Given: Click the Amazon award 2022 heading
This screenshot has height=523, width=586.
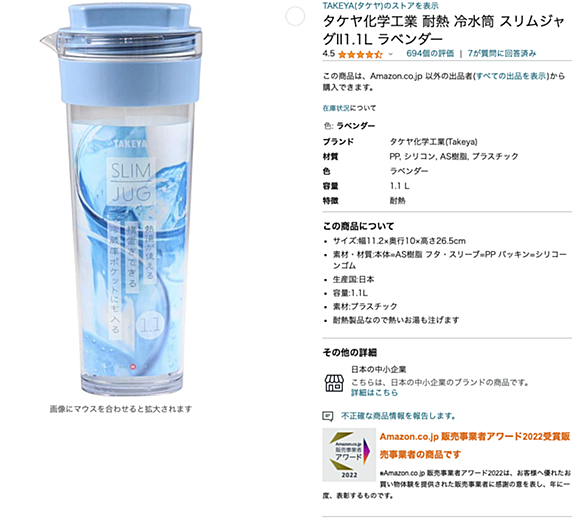Looking at the screenshot, I should coord(475,446).
